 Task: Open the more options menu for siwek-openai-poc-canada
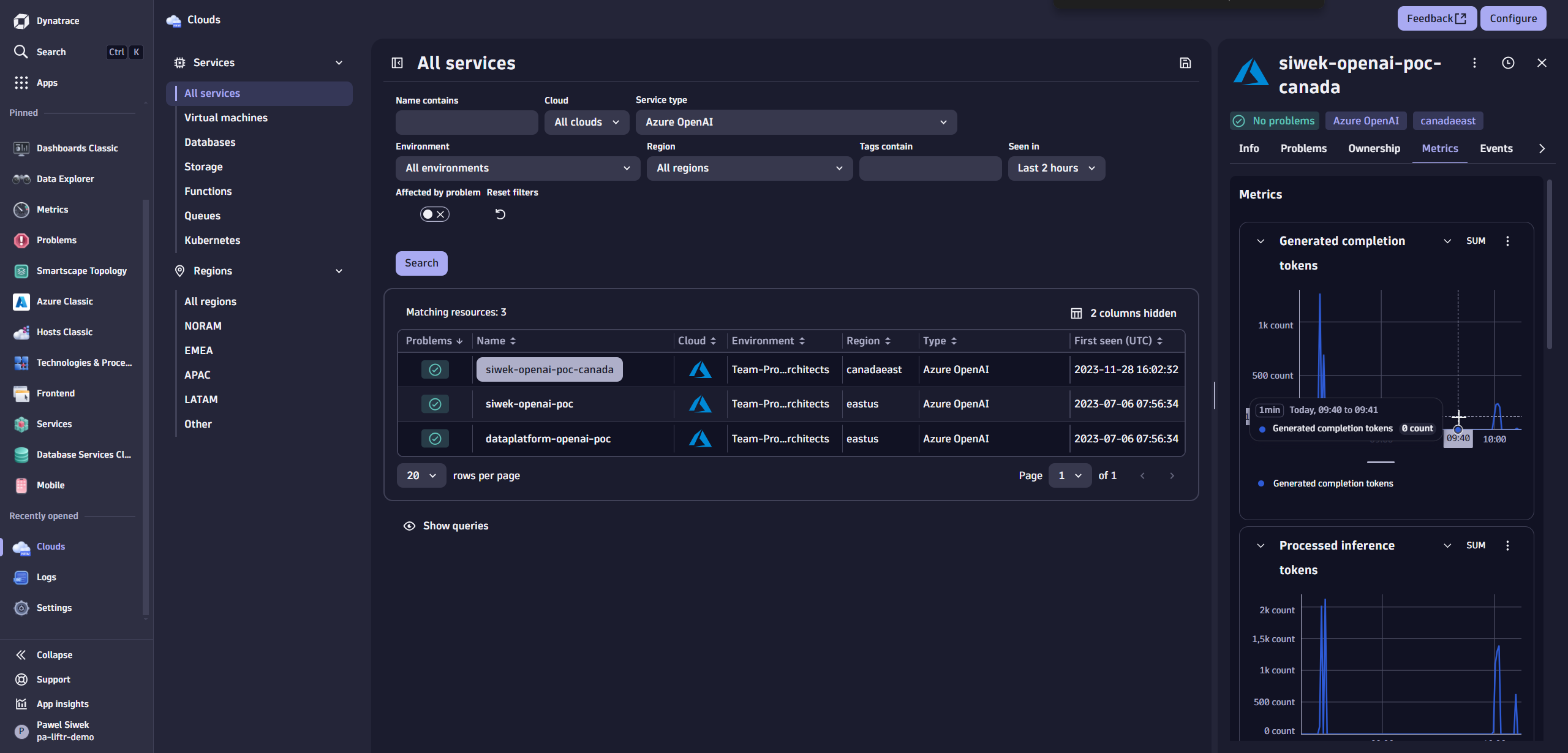(x=1474, y=62)
